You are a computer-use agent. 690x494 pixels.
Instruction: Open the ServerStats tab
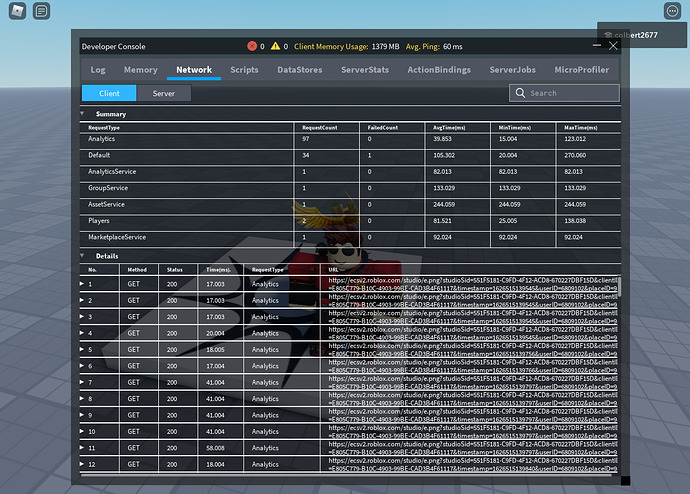pos(365,70)
